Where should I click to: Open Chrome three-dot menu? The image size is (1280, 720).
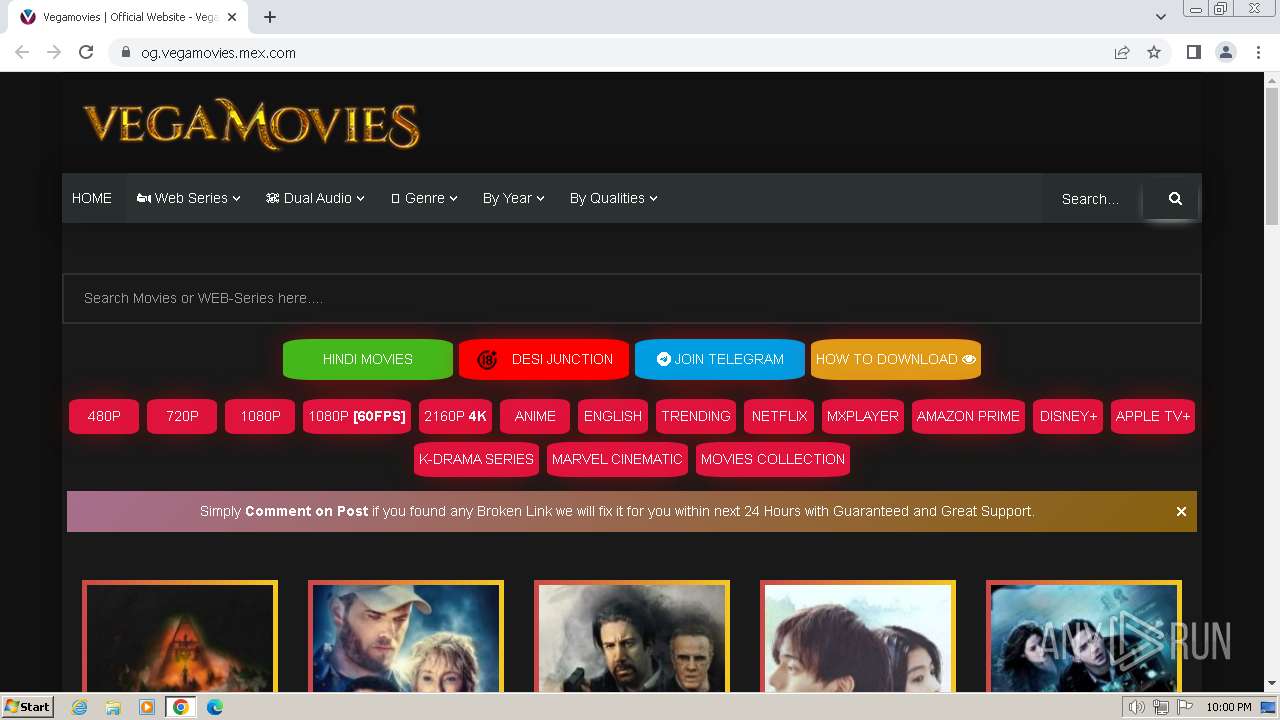(x=1258, y=52)
